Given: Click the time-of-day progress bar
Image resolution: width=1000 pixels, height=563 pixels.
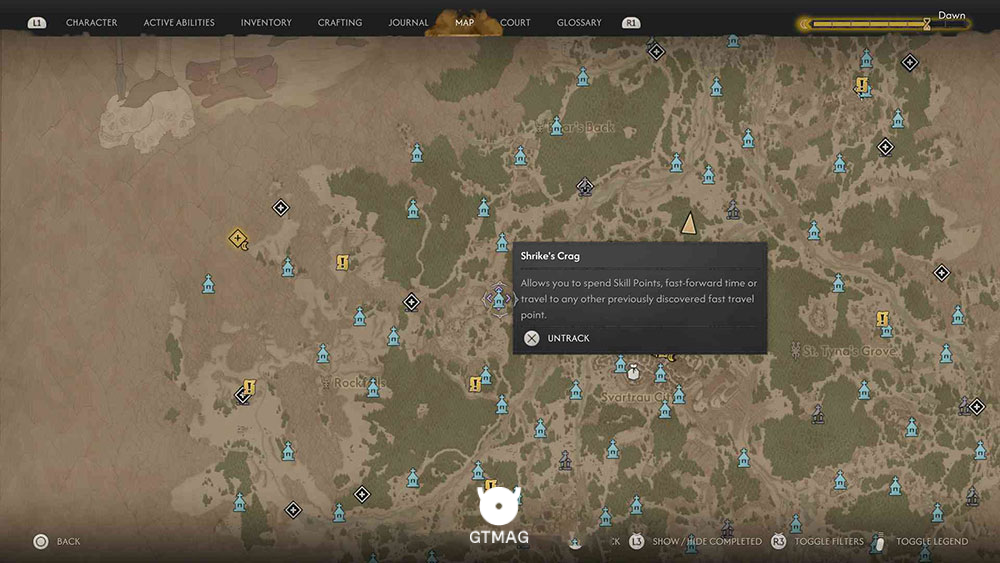Looking at the screenshot, I should [x=884, y=24].
